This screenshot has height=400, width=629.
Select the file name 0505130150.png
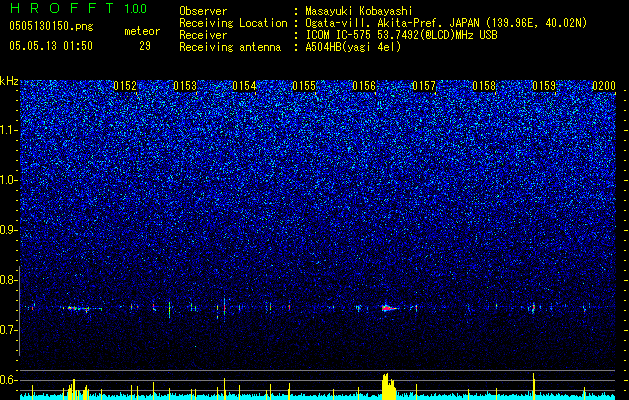(51, 26)
